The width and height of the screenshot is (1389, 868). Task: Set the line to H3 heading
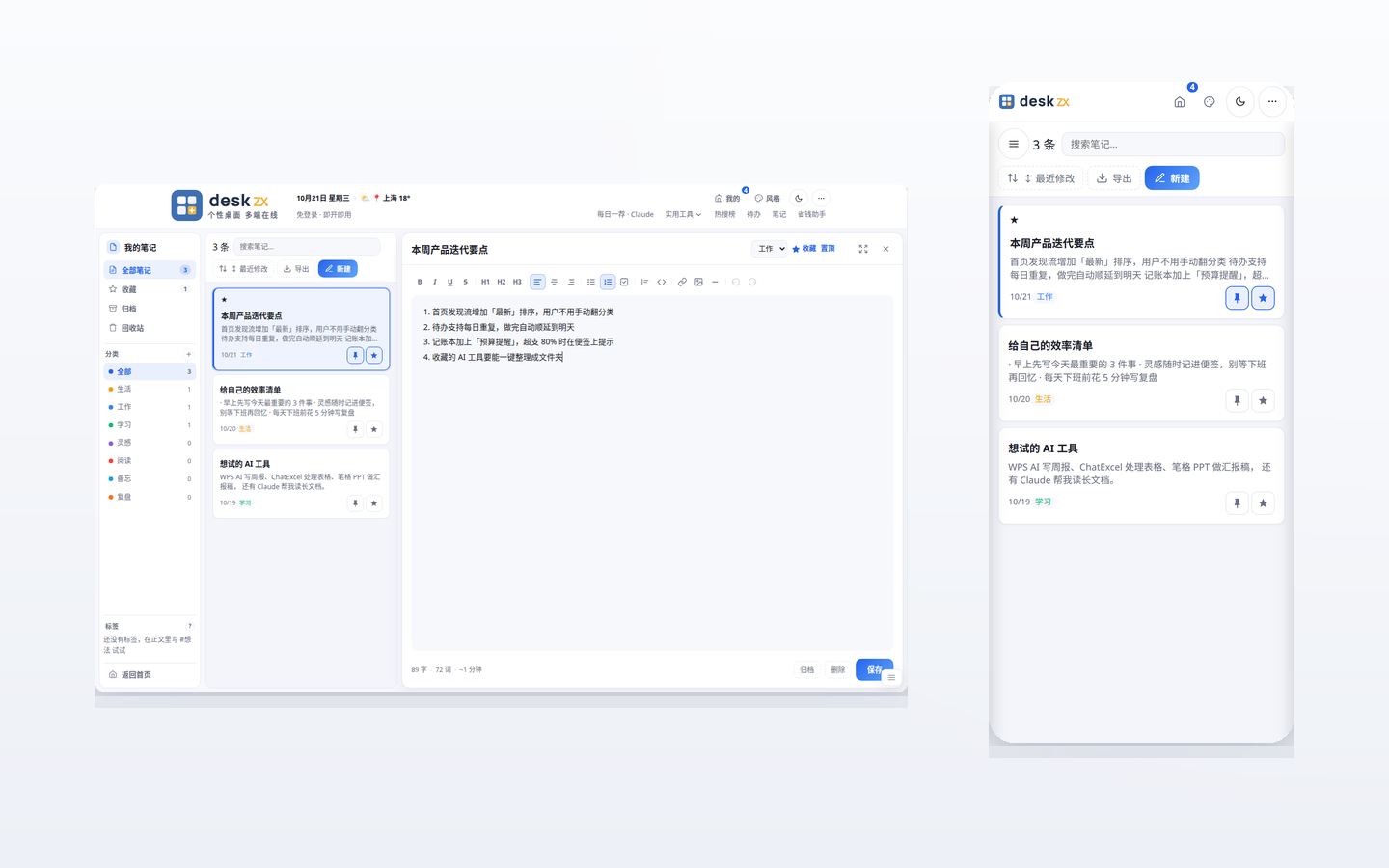pos(517,282)
